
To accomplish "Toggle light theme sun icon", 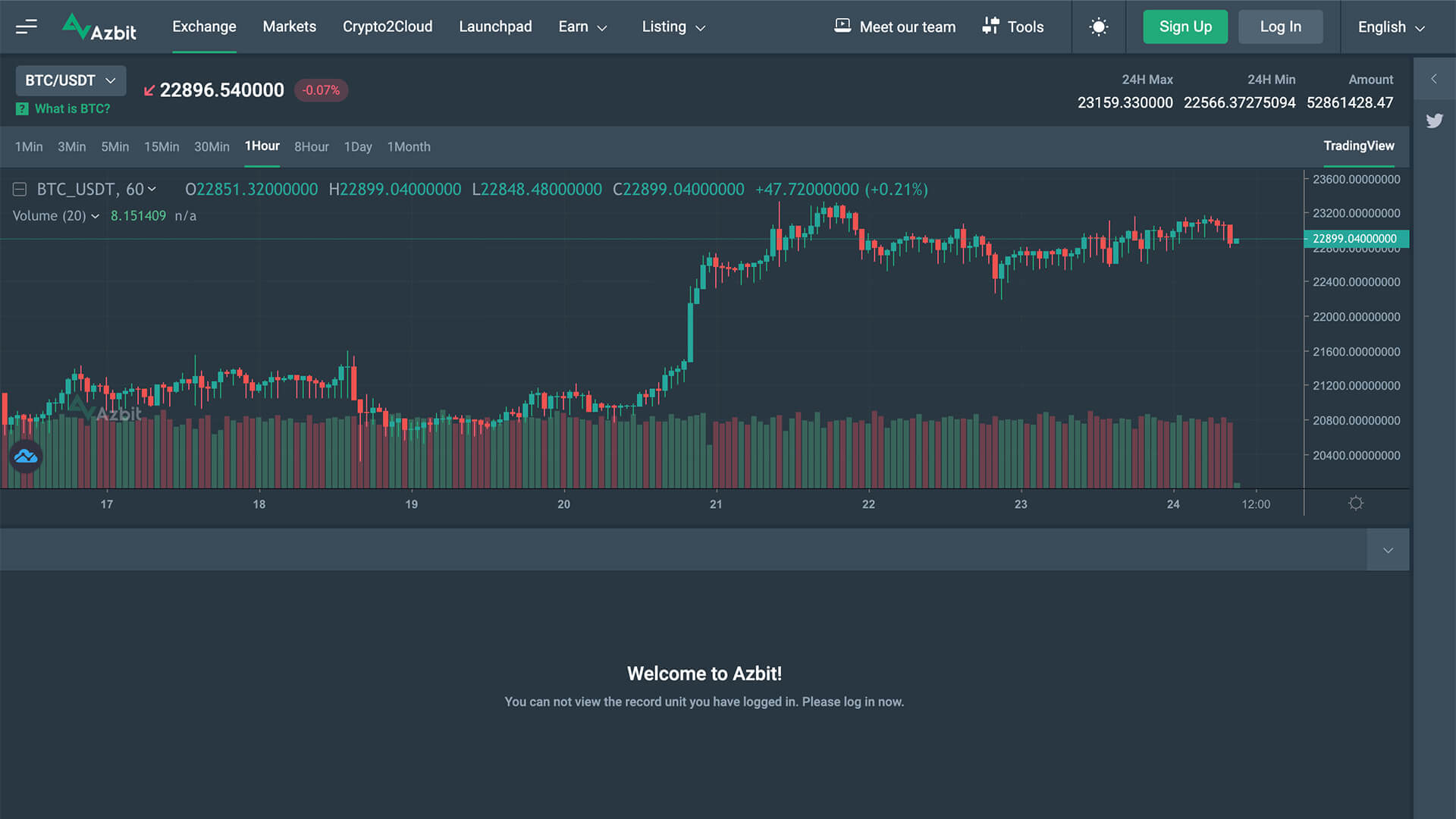I will (1098, 27).
